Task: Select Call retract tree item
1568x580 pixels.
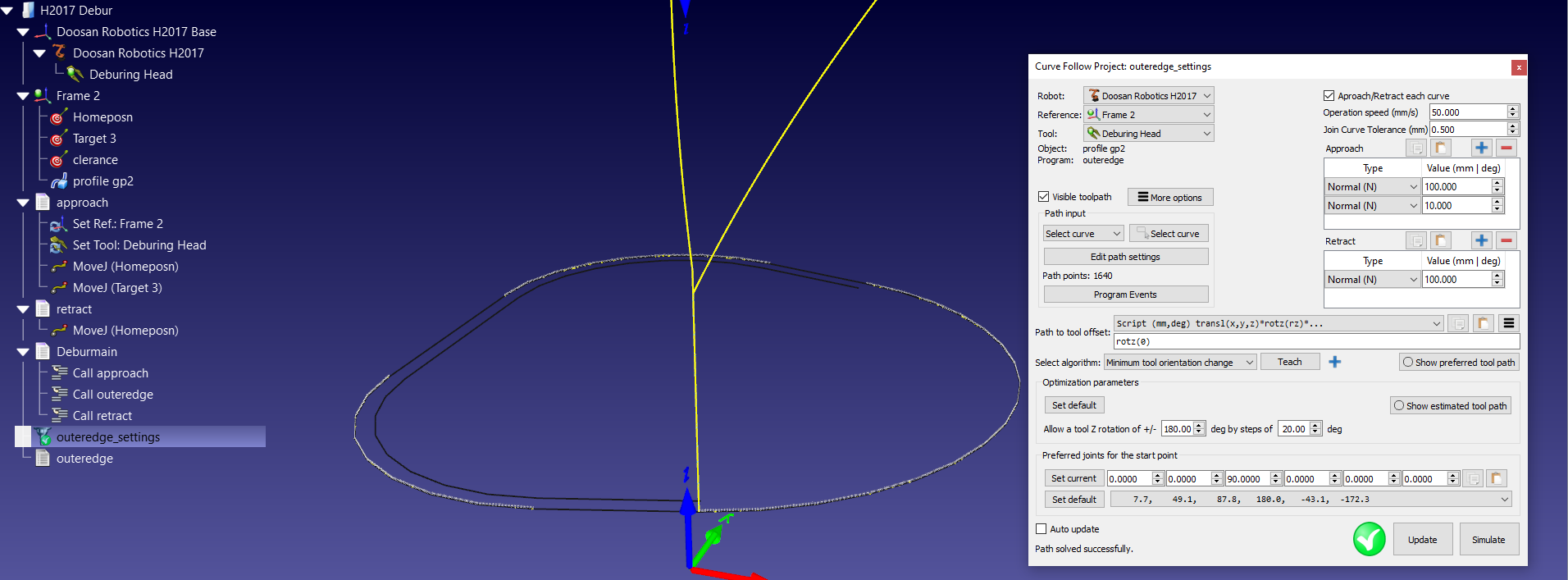Action: coord(103,416)
